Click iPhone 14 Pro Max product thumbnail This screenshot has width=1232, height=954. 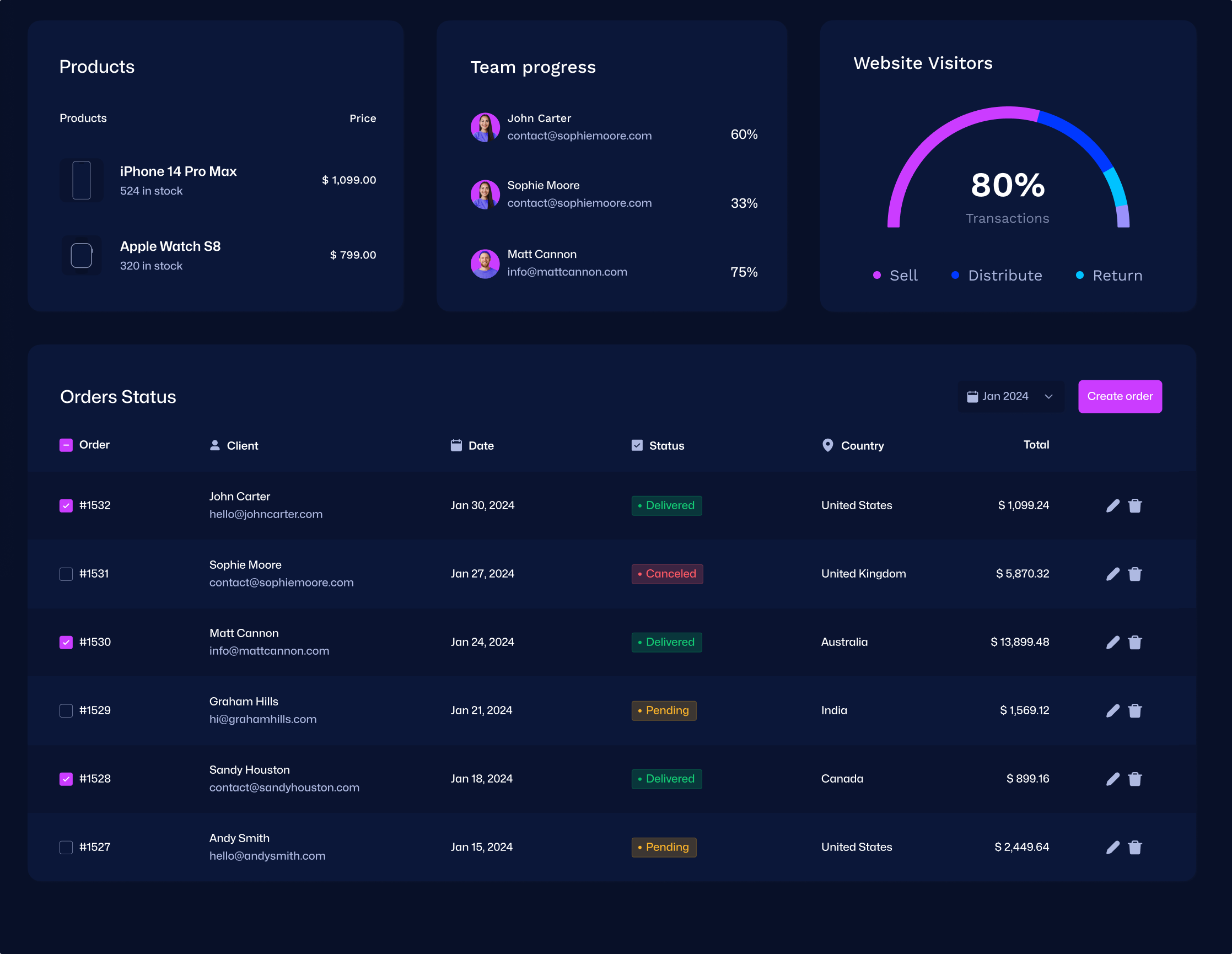[82, 180]
